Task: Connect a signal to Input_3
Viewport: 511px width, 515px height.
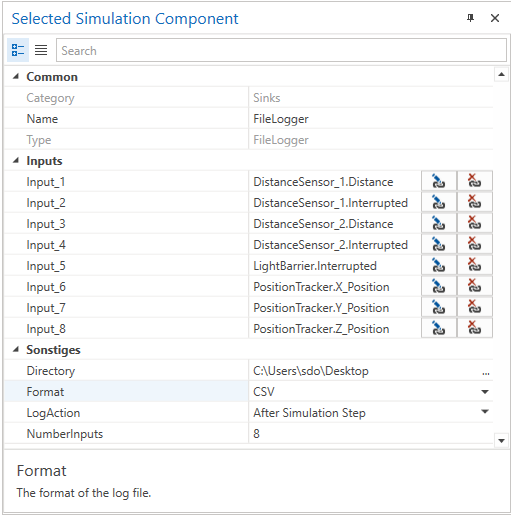Action: [439, 223]
